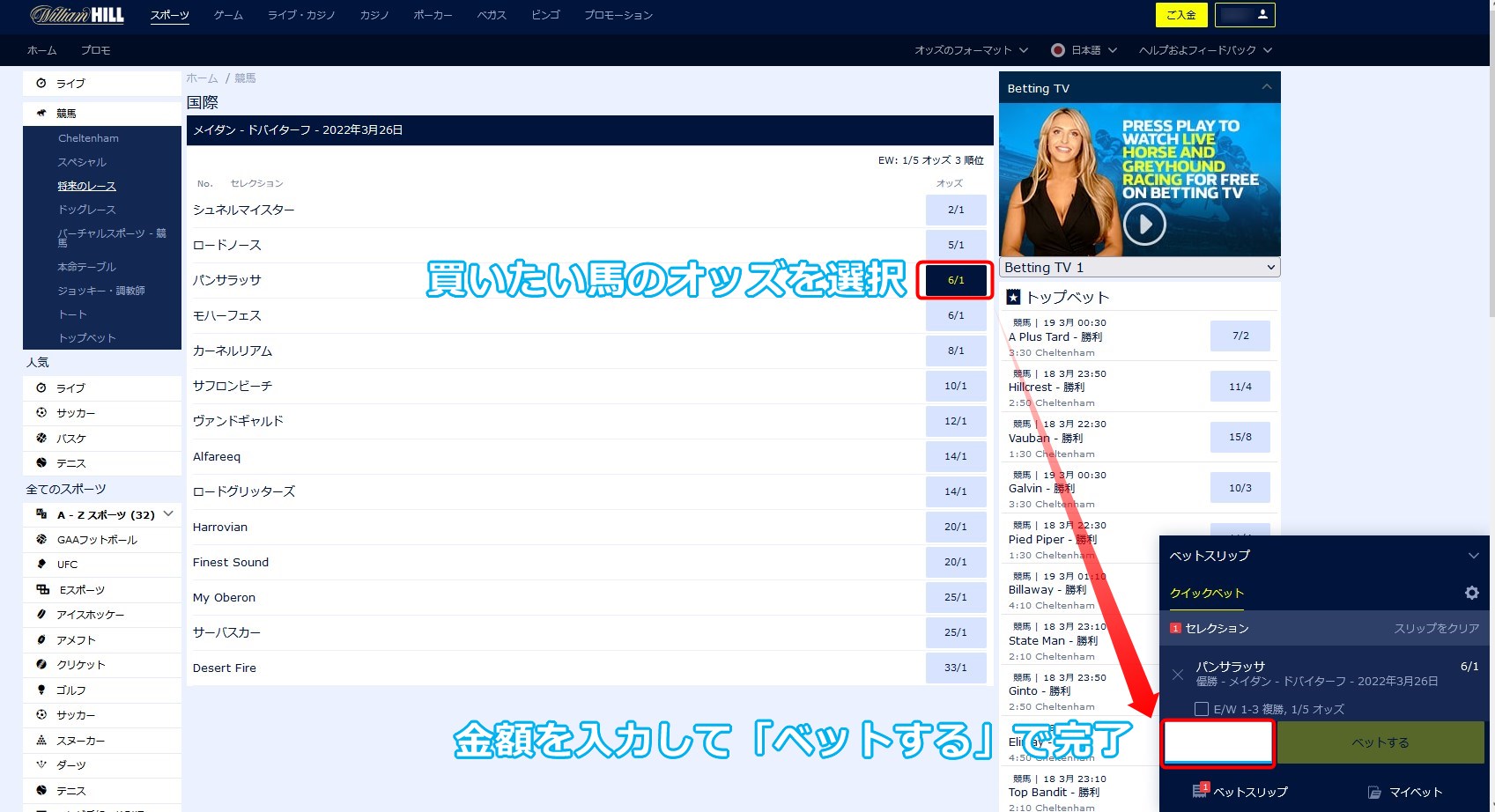Select A Plus Tard odds 7/2
The image size is (1495, 812).
[x=1240, y=336]
